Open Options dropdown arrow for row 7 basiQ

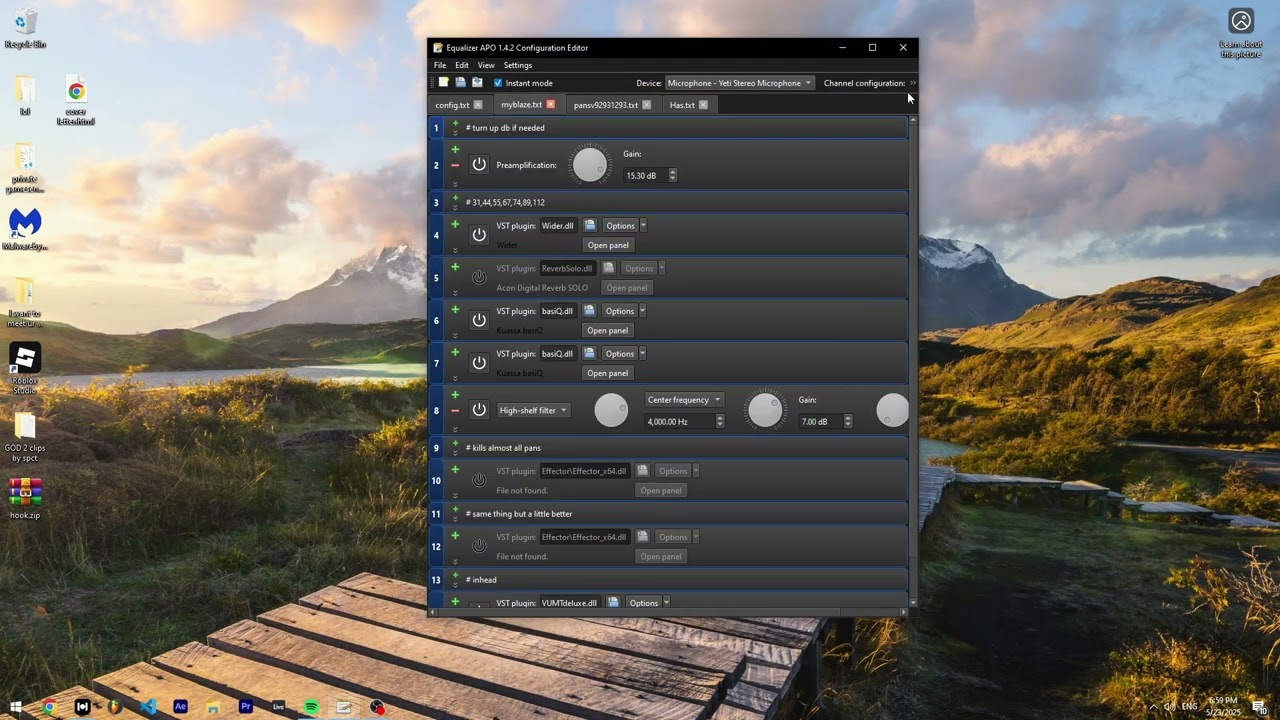pyautogui.click(x=642, y=354)
